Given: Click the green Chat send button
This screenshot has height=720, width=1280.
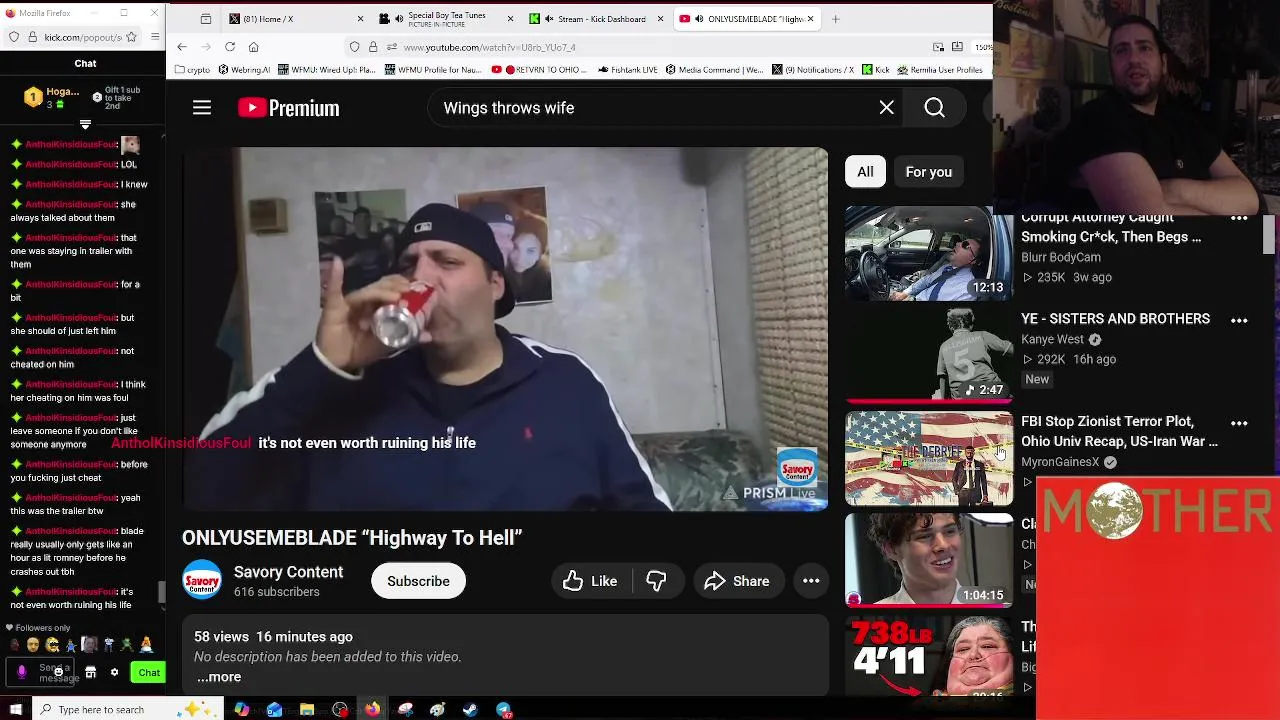Looking at the screenshot, I should point(148,672).
